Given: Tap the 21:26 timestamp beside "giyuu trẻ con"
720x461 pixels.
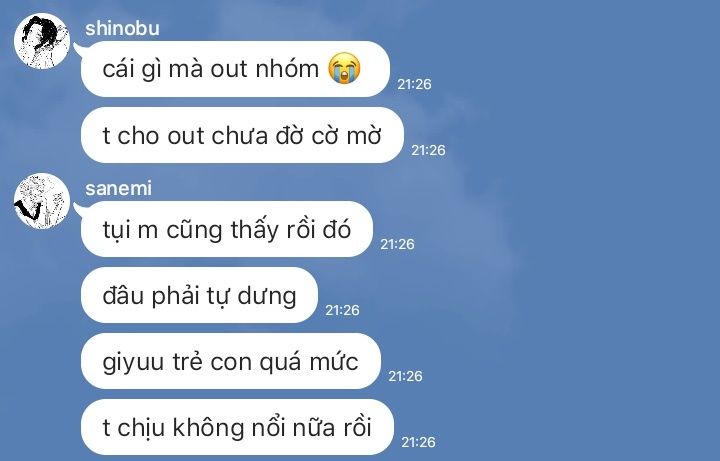Looking at the screenshot, I should 405,377.
